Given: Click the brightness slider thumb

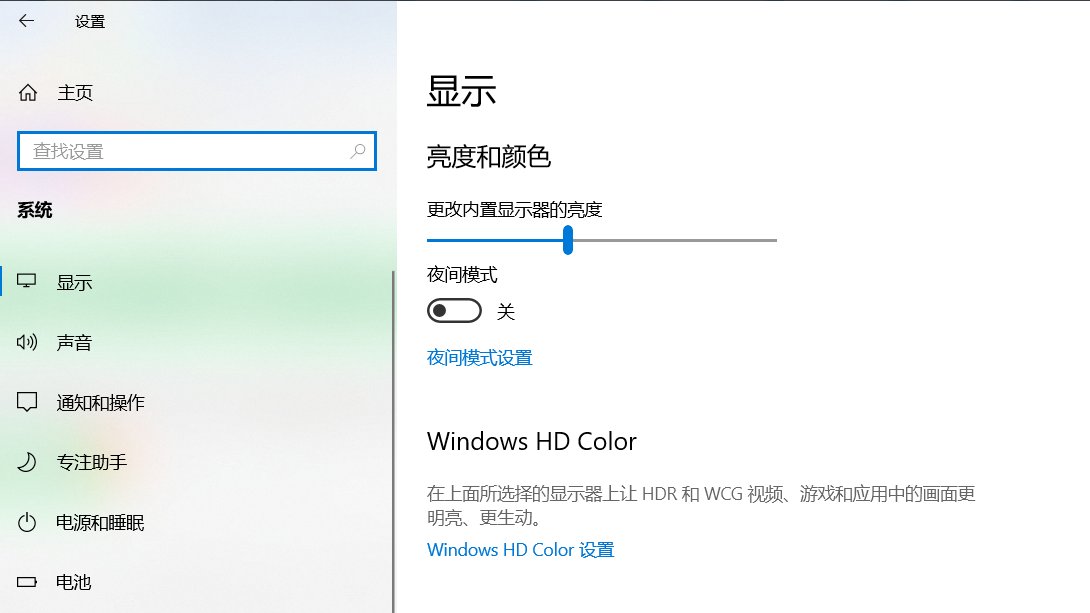Looking at the screenshot, I should coord(568,240).
